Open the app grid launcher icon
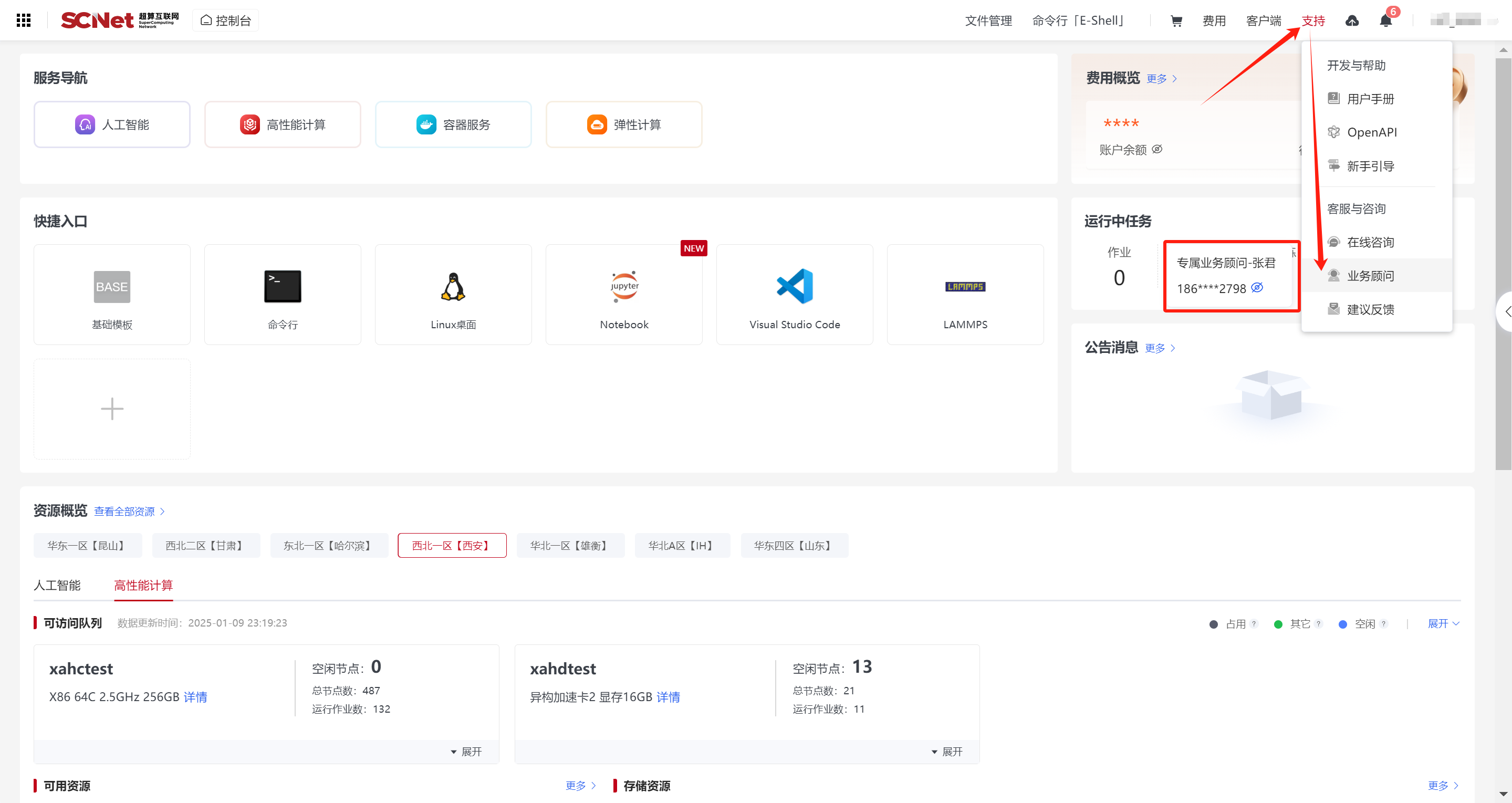The height and width of the screenshot is (803, 1512). pos(24,20)
